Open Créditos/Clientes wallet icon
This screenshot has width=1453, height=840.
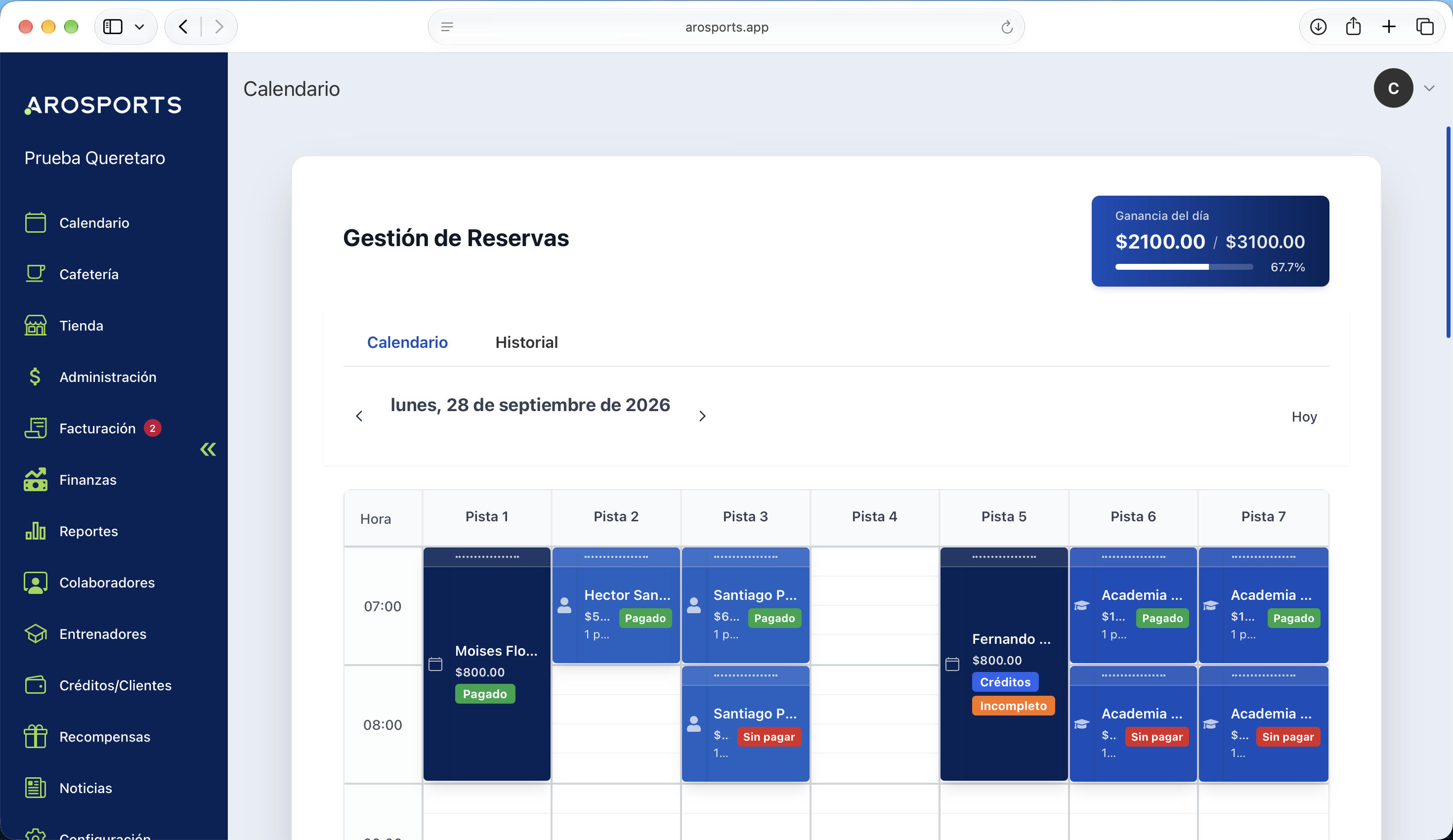point(35,685)
